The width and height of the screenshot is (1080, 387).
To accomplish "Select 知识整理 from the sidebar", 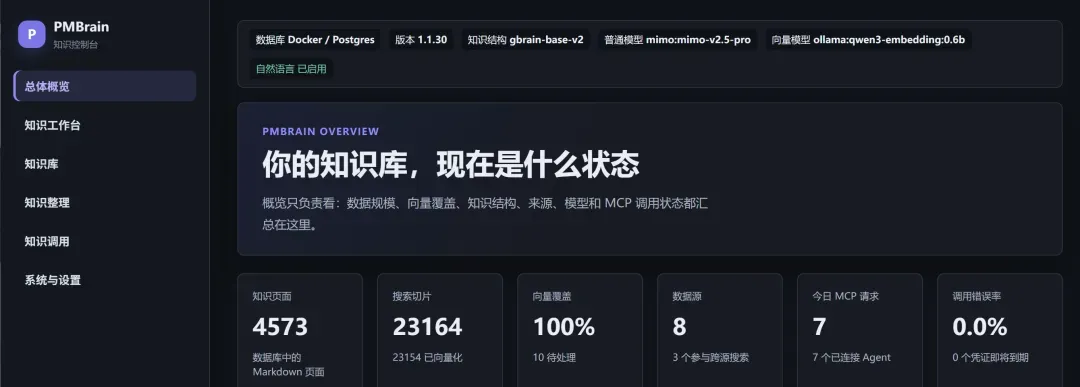I will 105,202.
